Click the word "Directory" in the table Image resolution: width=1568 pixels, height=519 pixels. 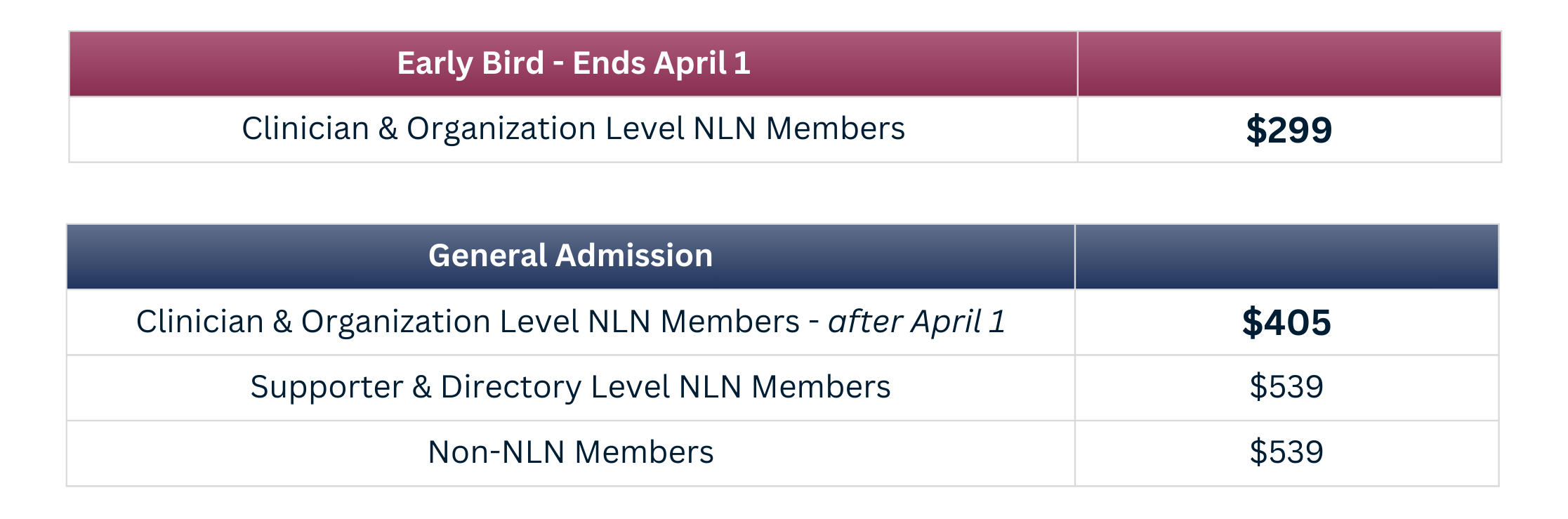tap(510, 388)
